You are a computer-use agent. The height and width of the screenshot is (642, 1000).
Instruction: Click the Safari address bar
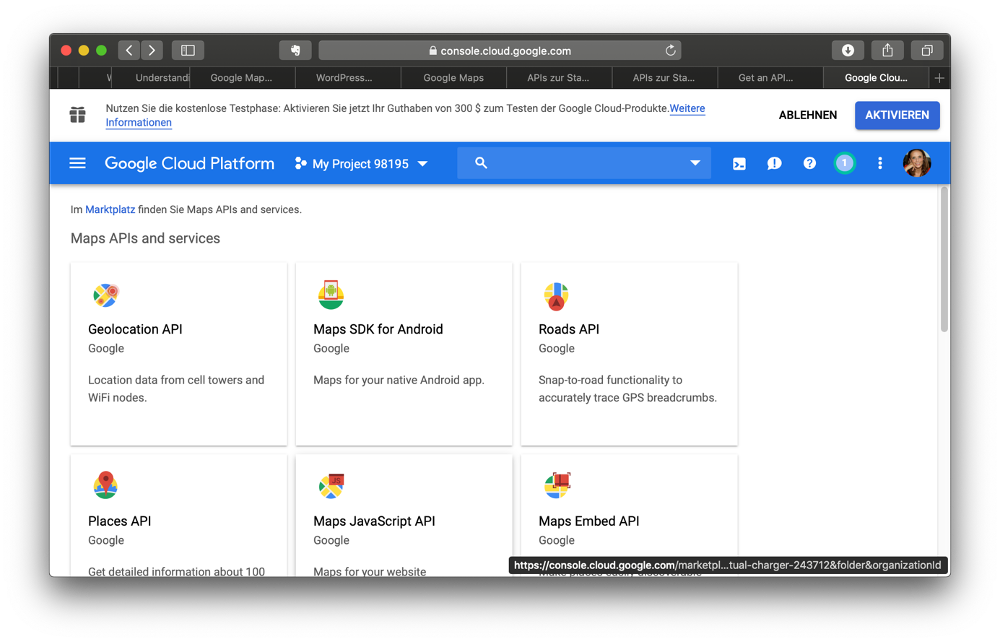point(500,50)
